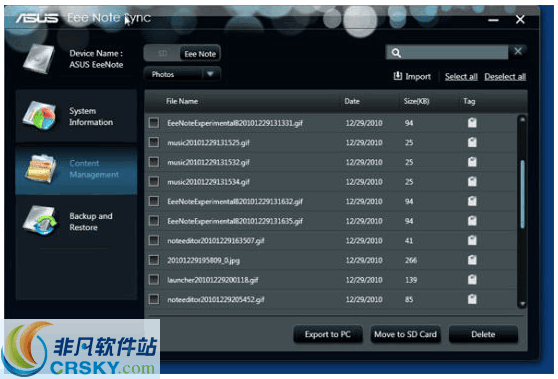This screenshot has width=558, height=379.
Task: Close the Eee Note Sync window
Action: tap(520, 19)
